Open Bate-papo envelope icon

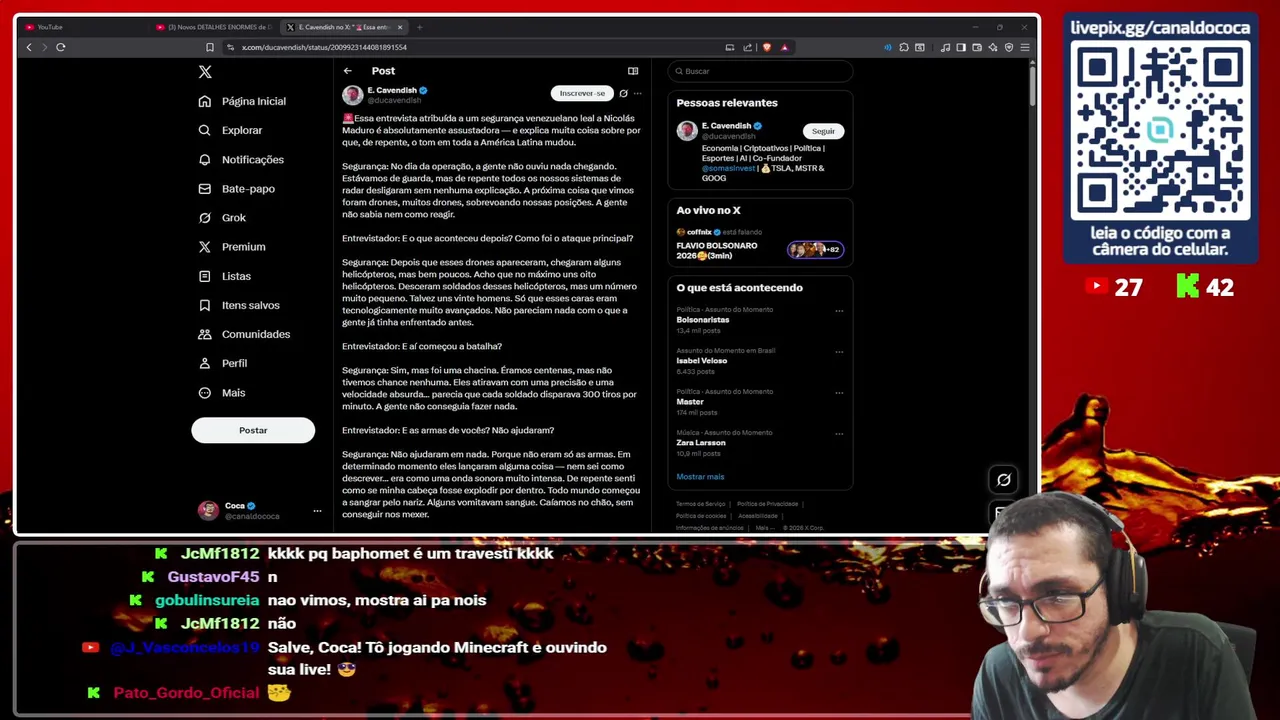(x=205, y=188)
